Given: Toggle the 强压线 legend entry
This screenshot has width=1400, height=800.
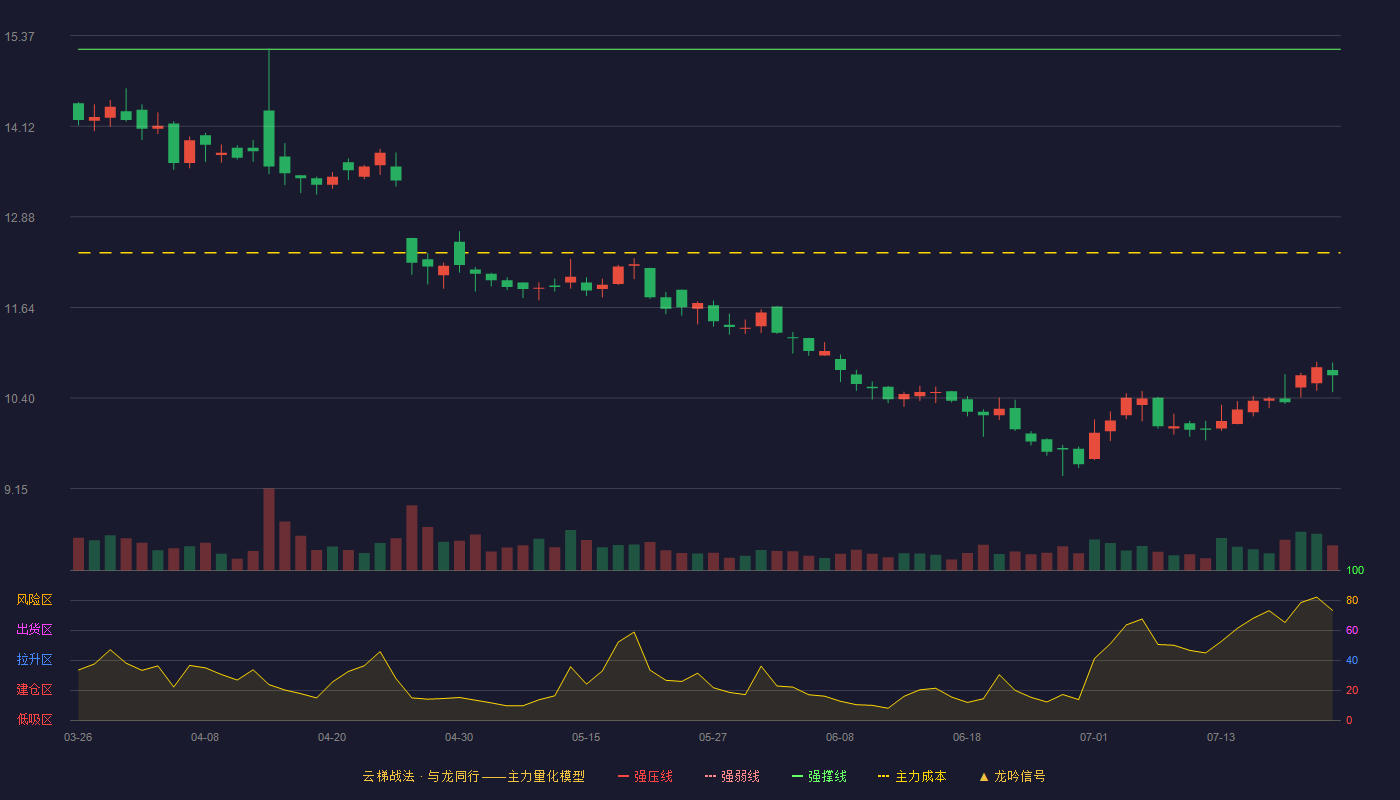Looking at the screenshot, I should 646,776.
